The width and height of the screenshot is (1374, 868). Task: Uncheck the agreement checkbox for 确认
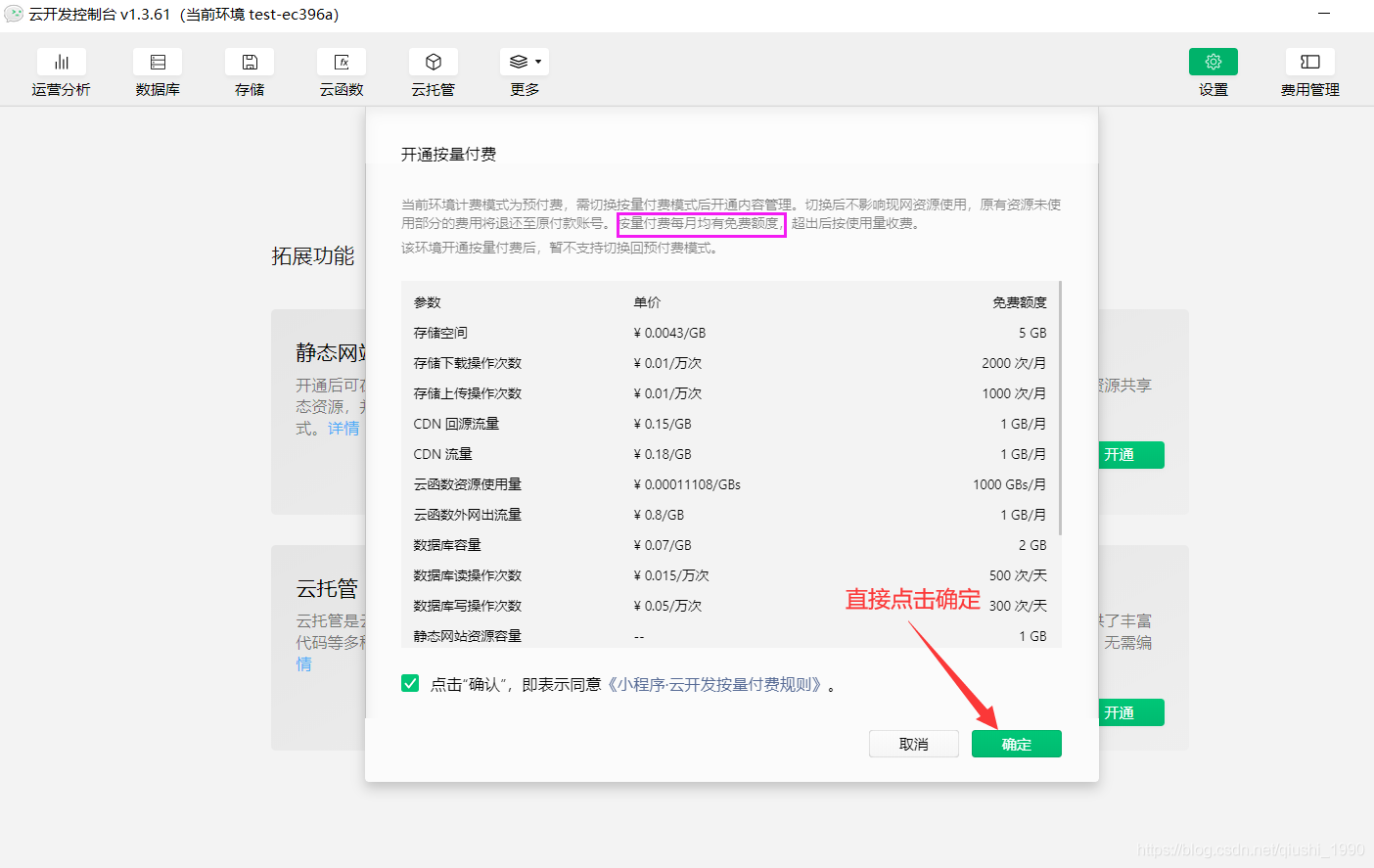click(410, 683)
